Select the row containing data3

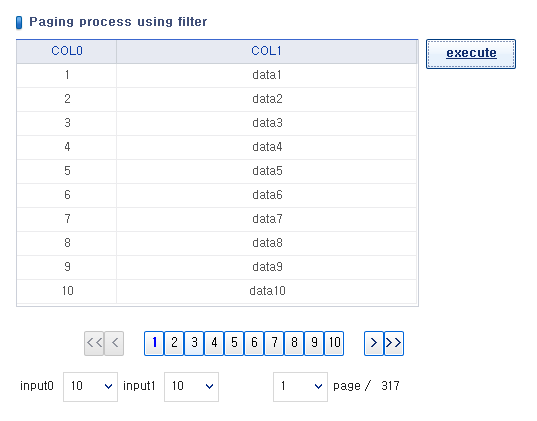pos(217,123)
